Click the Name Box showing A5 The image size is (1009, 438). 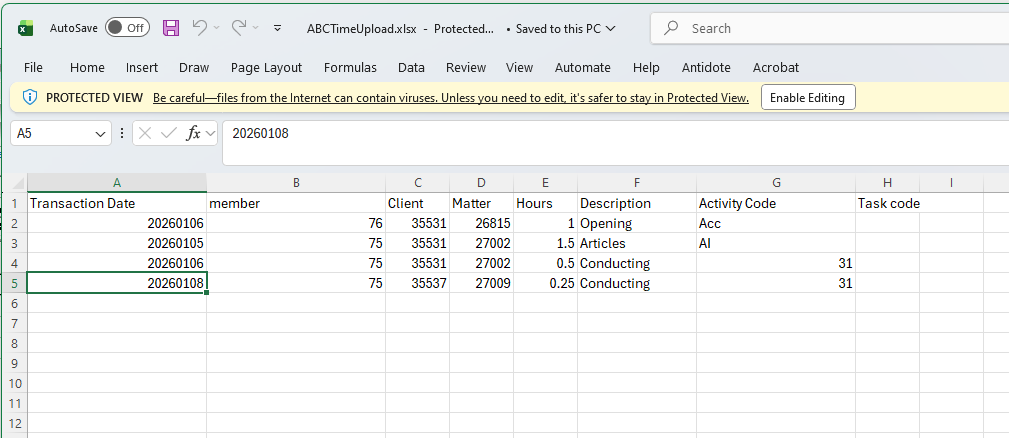point(53,134)
